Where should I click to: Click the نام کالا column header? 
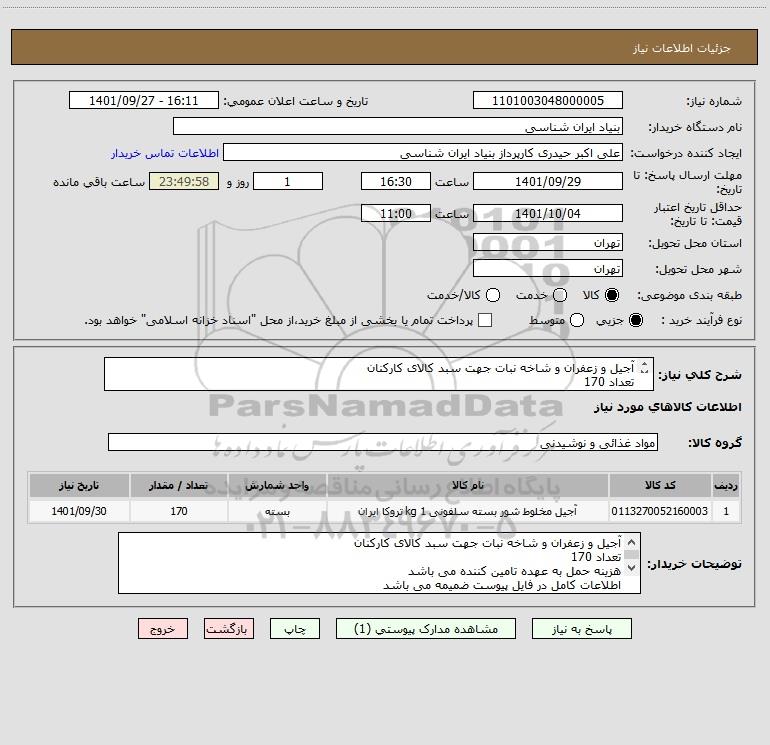pos(468,485)
